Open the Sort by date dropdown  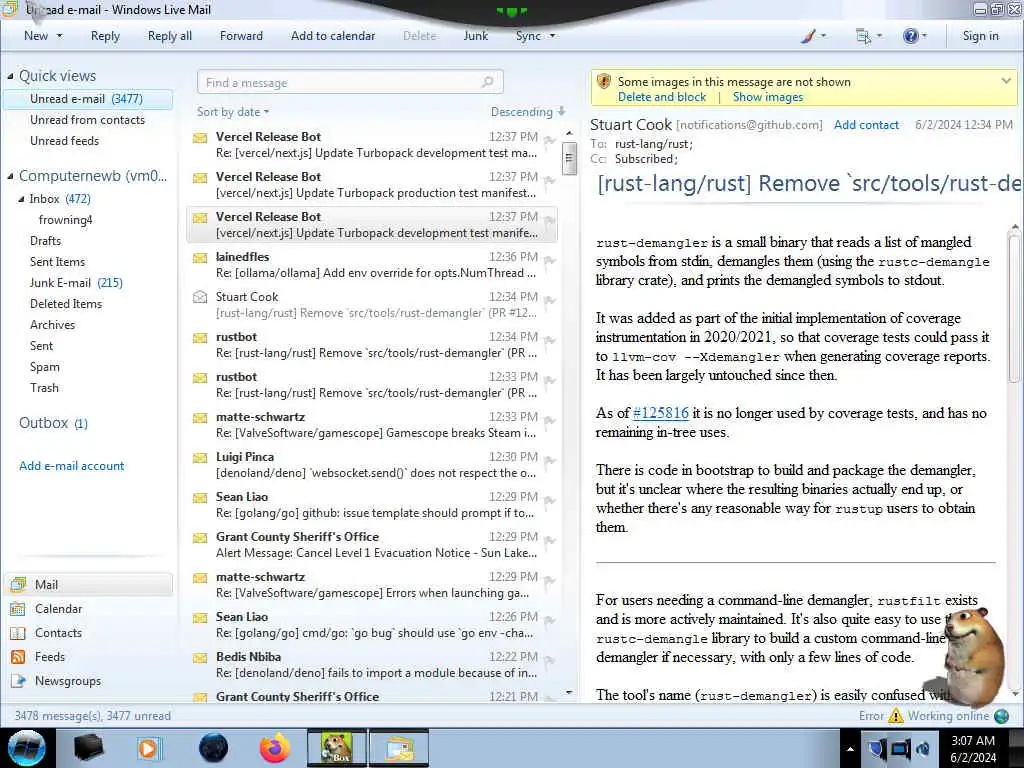point(232,112)
